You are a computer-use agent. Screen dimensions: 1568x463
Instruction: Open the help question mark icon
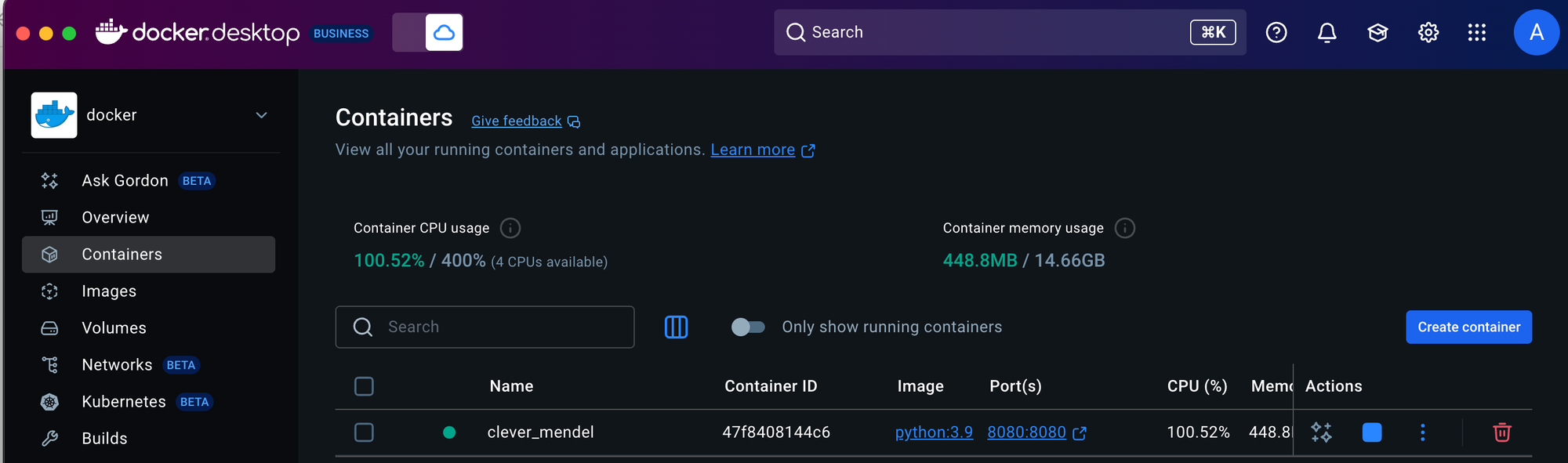(x=1276, y=32)
